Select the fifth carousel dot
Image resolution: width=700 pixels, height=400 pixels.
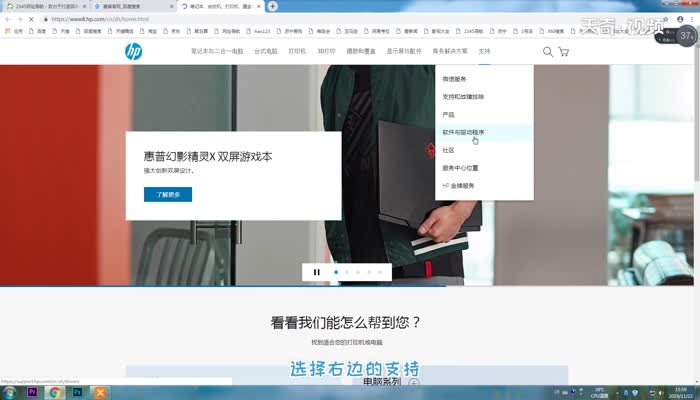click(x=380, y=272)
